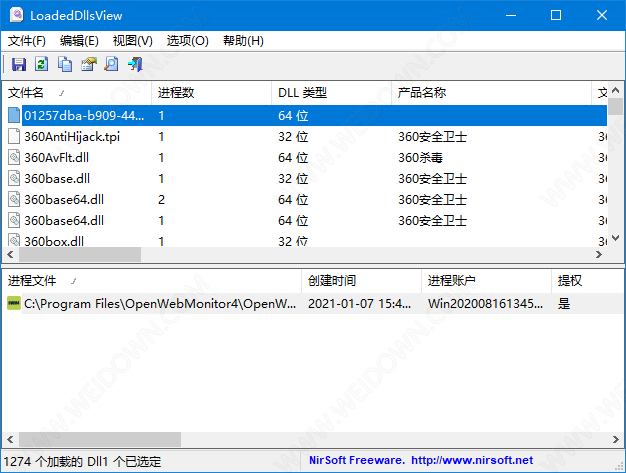Click the lower pane horizontal scrollbar thumb
The width and height of the screenshot is (626, 473).
pos(100,439)
